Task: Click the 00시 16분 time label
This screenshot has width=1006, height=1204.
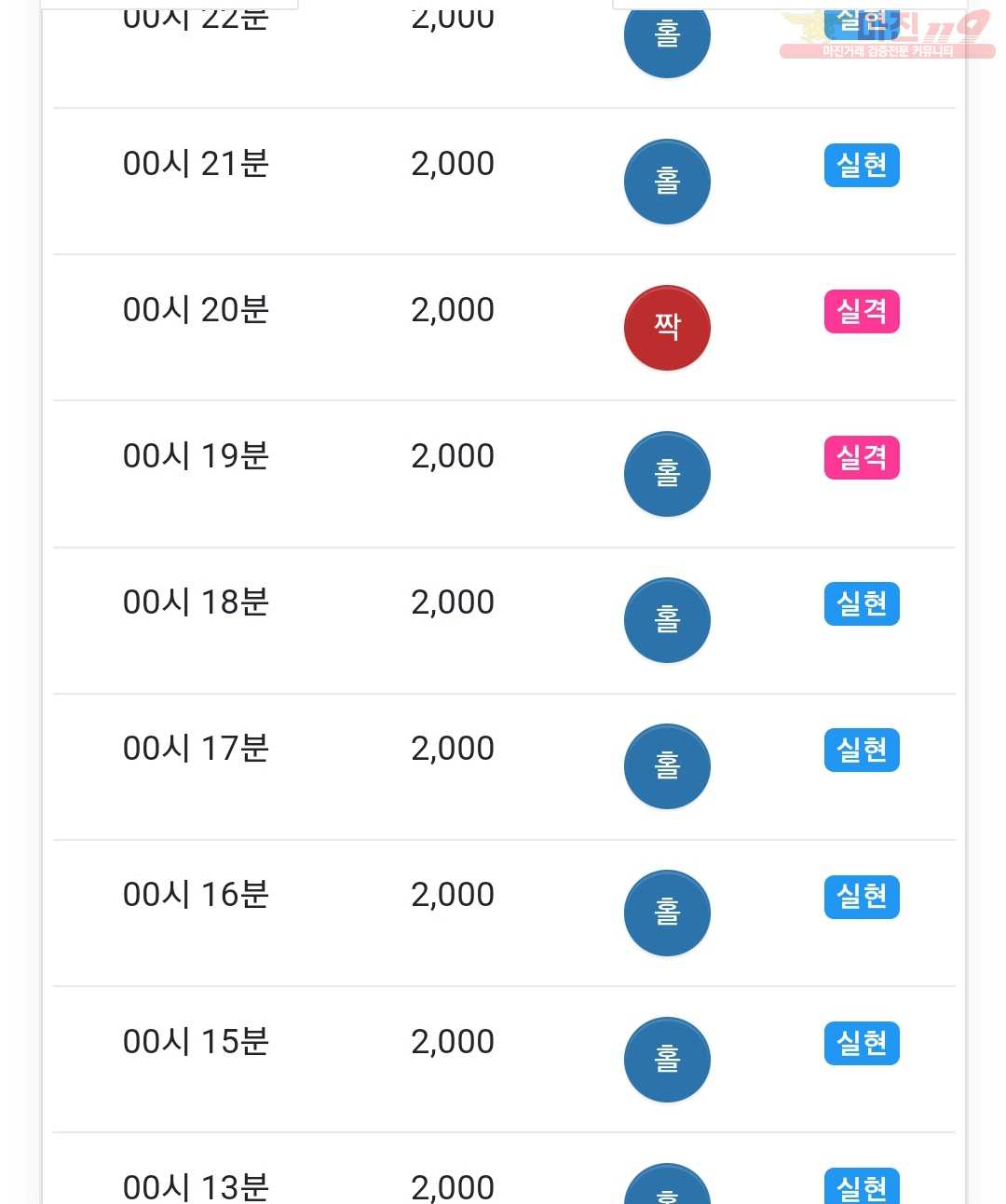Action: (196, 895)
